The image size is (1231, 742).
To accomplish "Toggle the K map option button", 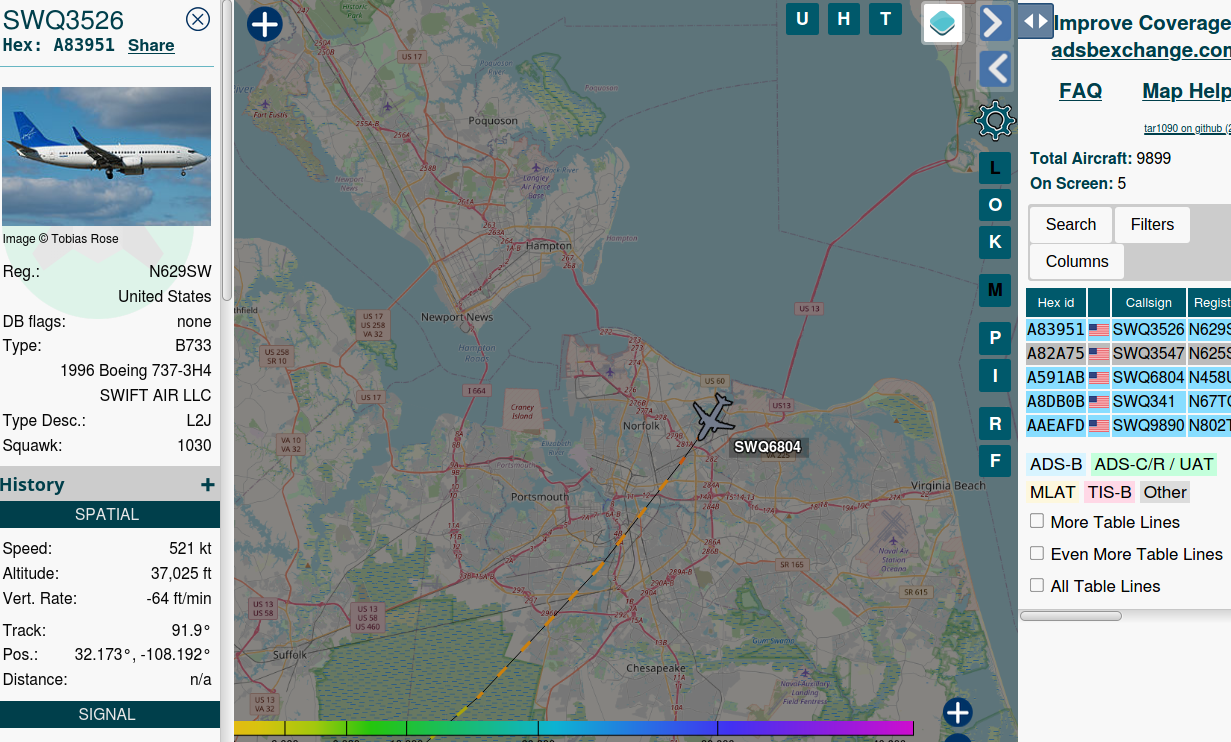I will [x=995, y=242].
